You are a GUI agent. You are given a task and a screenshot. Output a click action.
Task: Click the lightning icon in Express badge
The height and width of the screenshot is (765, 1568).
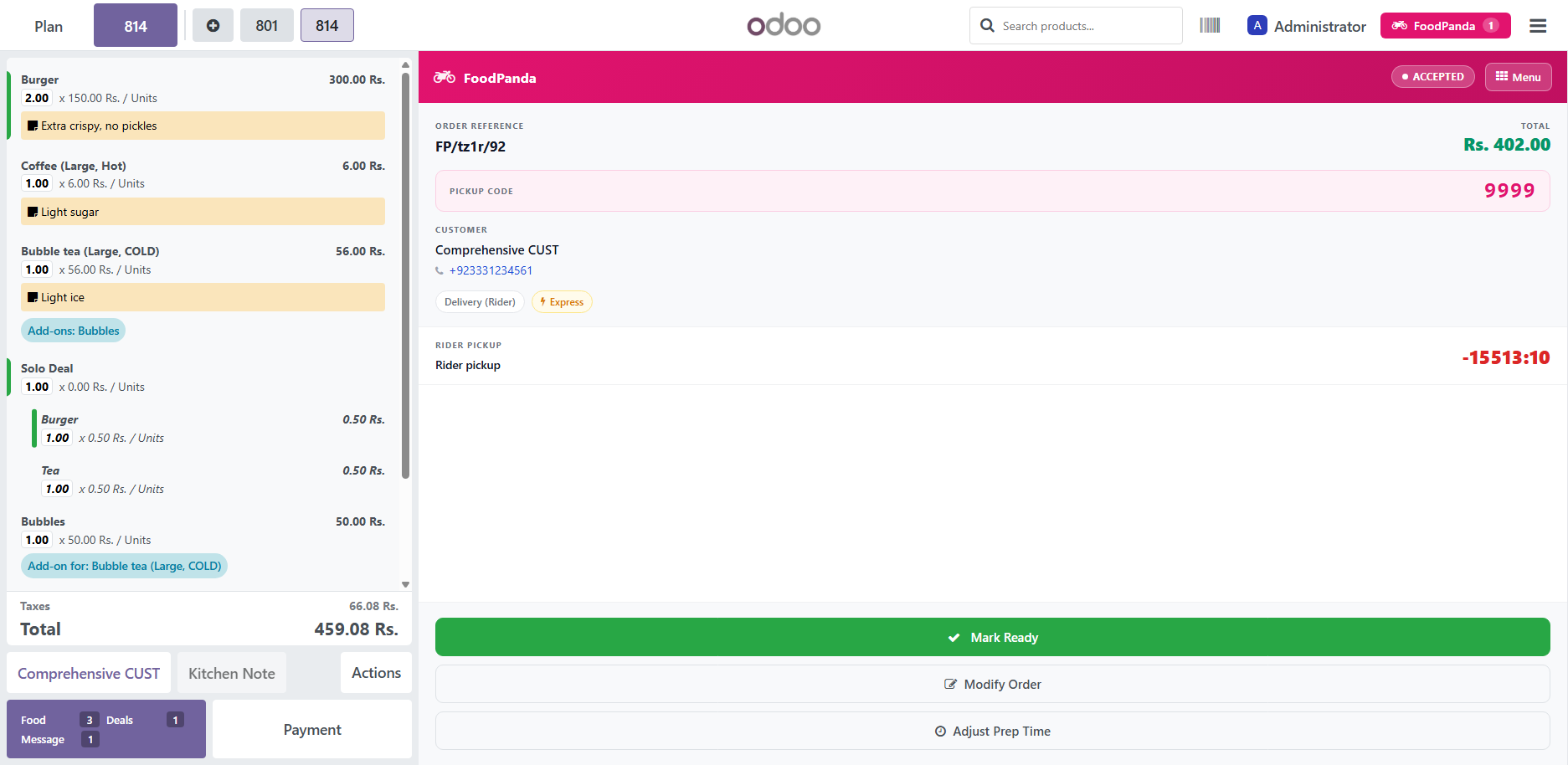pos(542,302)
